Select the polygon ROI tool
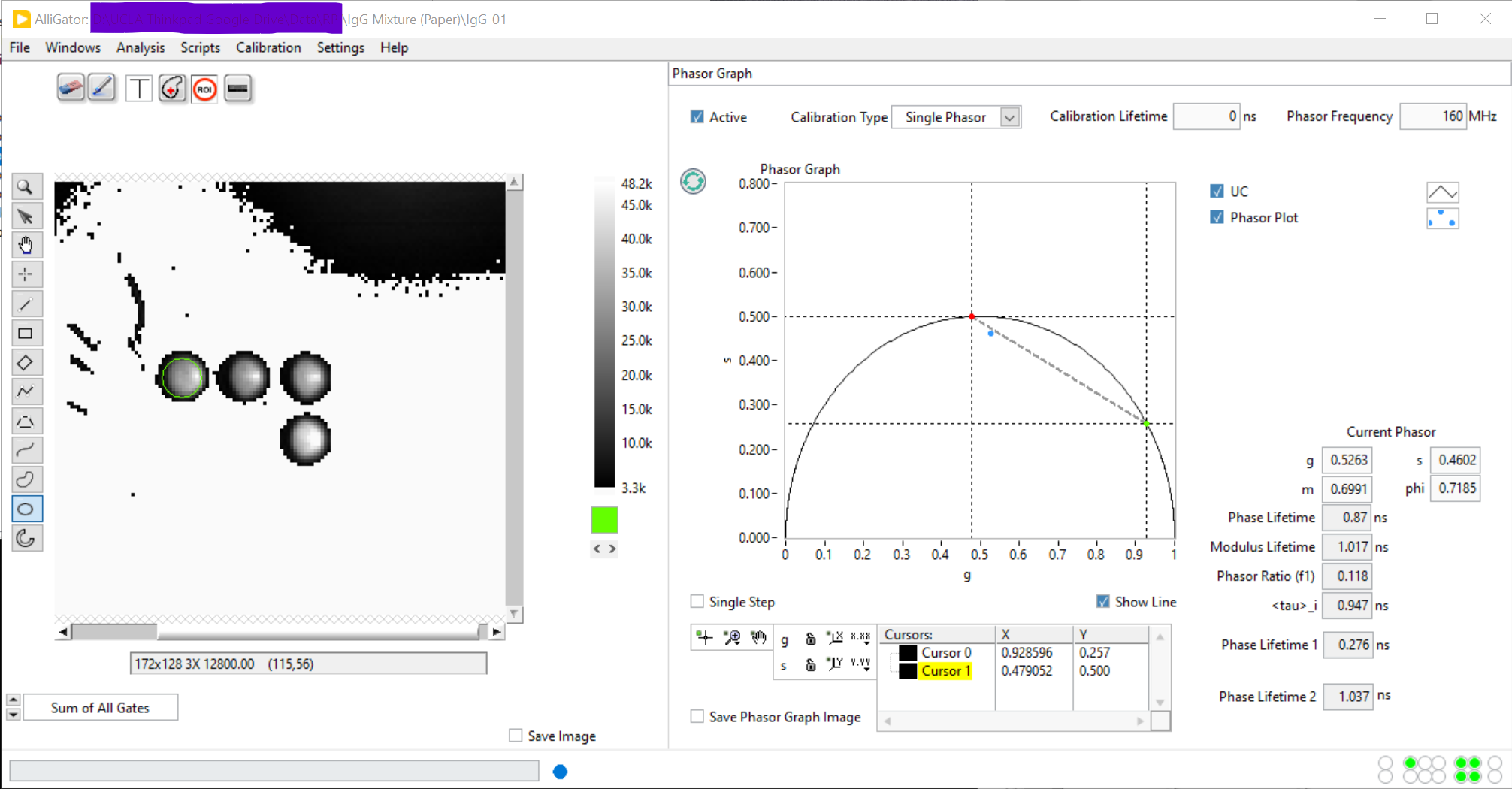This screenshot has width=1512, height=789. (26, 422)
